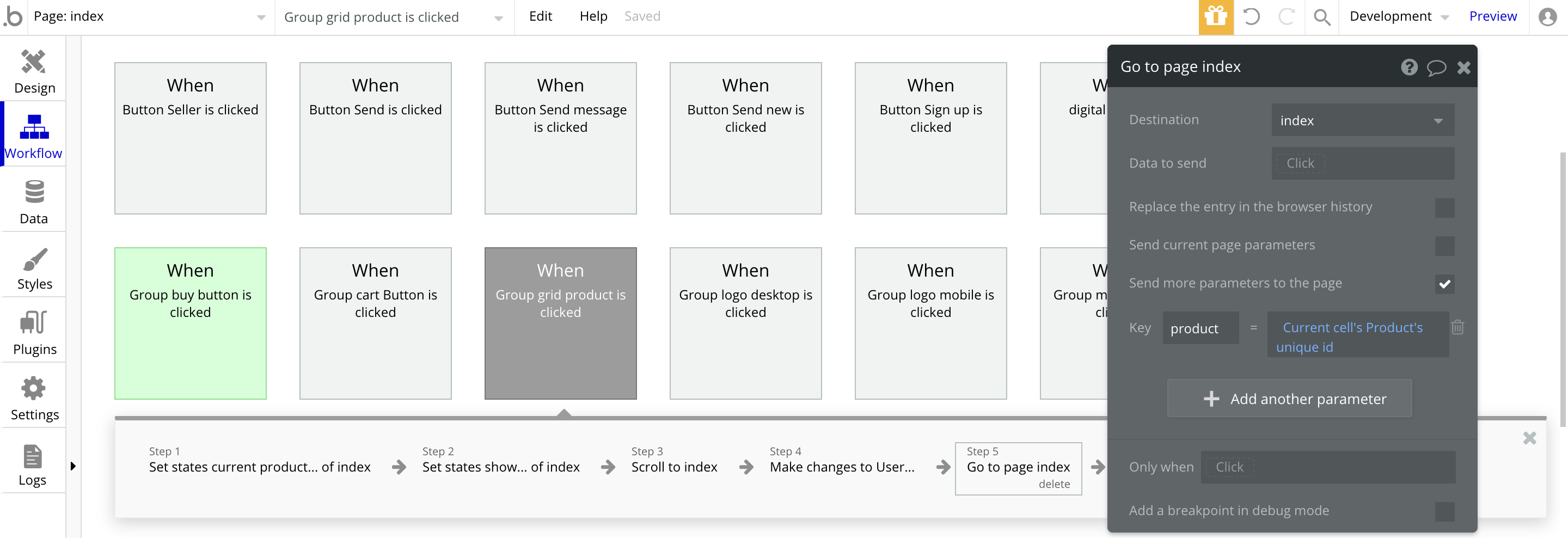
Task: Open the Edit menu
Action: (540, 16)
